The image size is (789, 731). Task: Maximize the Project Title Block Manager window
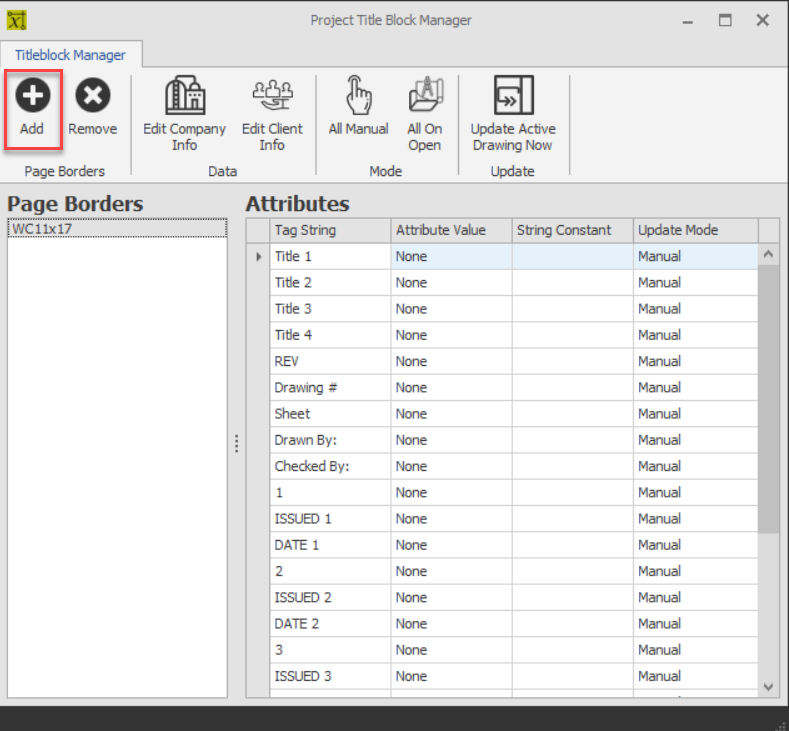point(725,21)
